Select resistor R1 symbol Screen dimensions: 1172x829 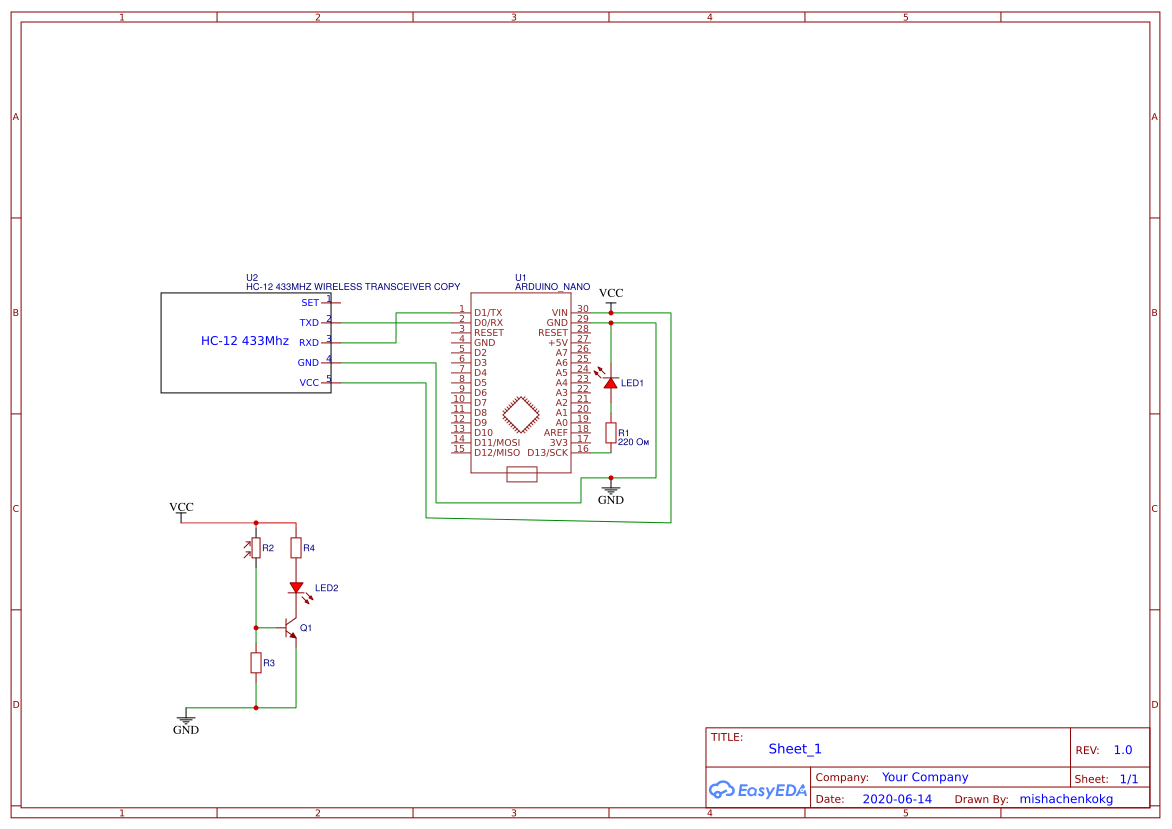pyautogui.click(x=611, y=433)
